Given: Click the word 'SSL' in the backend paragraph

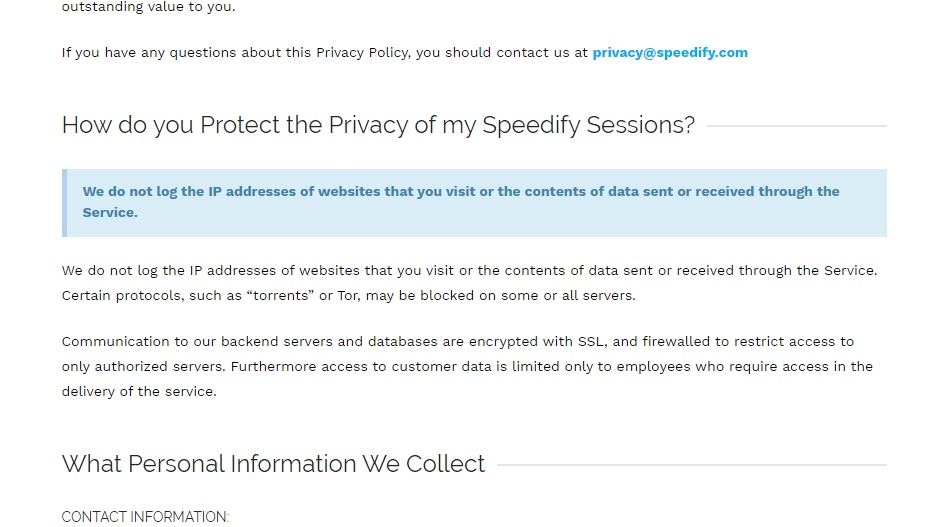Looking at the screenshot, I should (592, 342).
